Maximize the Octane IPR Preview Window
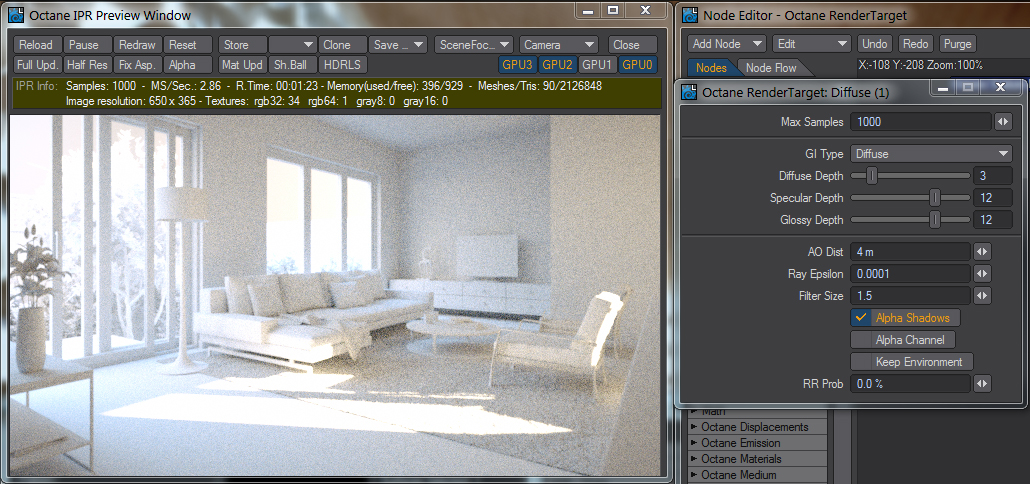This screenshot has height=484, width=1030. (x=614, y=11)
